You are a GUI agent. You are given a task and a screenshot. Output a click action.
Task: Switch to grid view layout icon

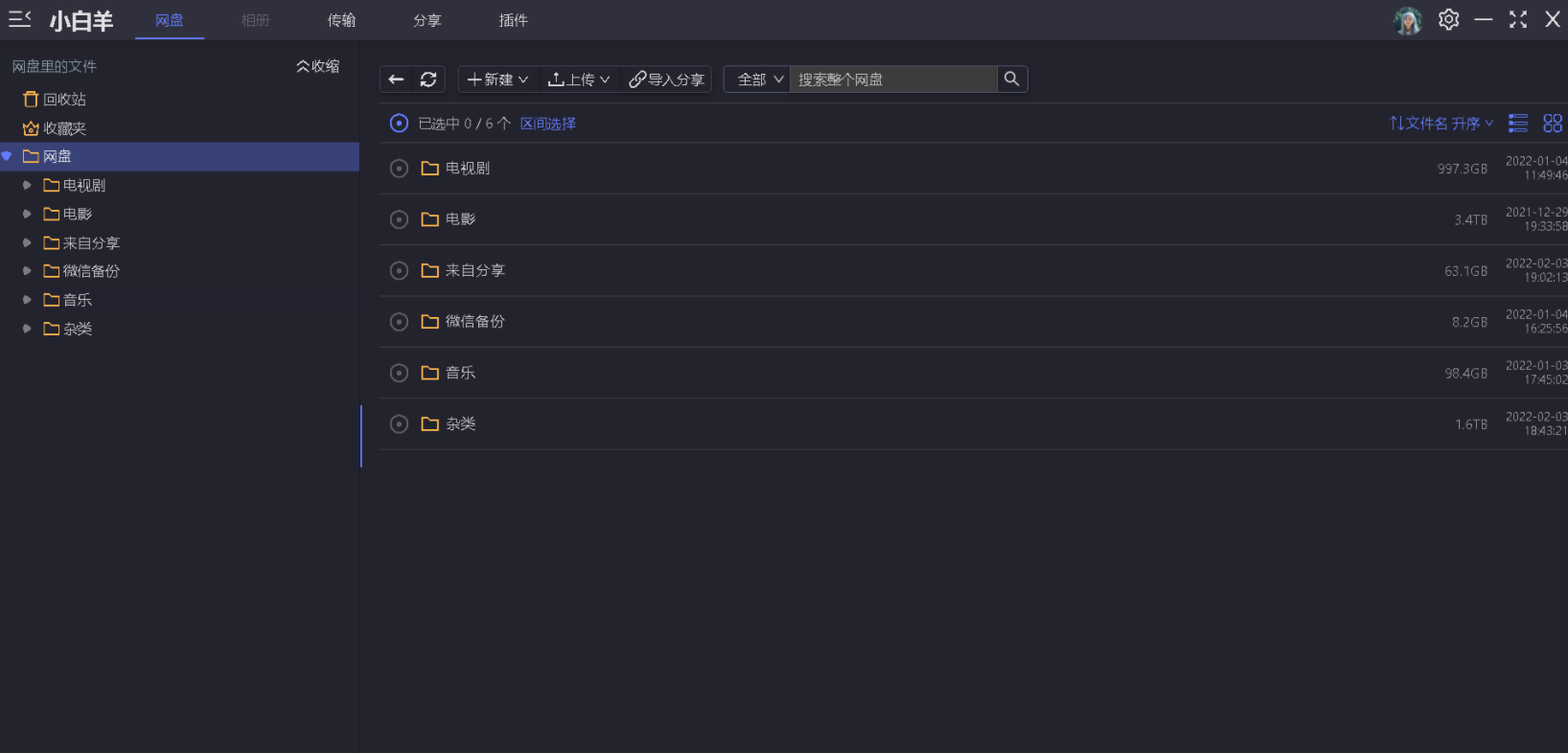[1553, 124]
